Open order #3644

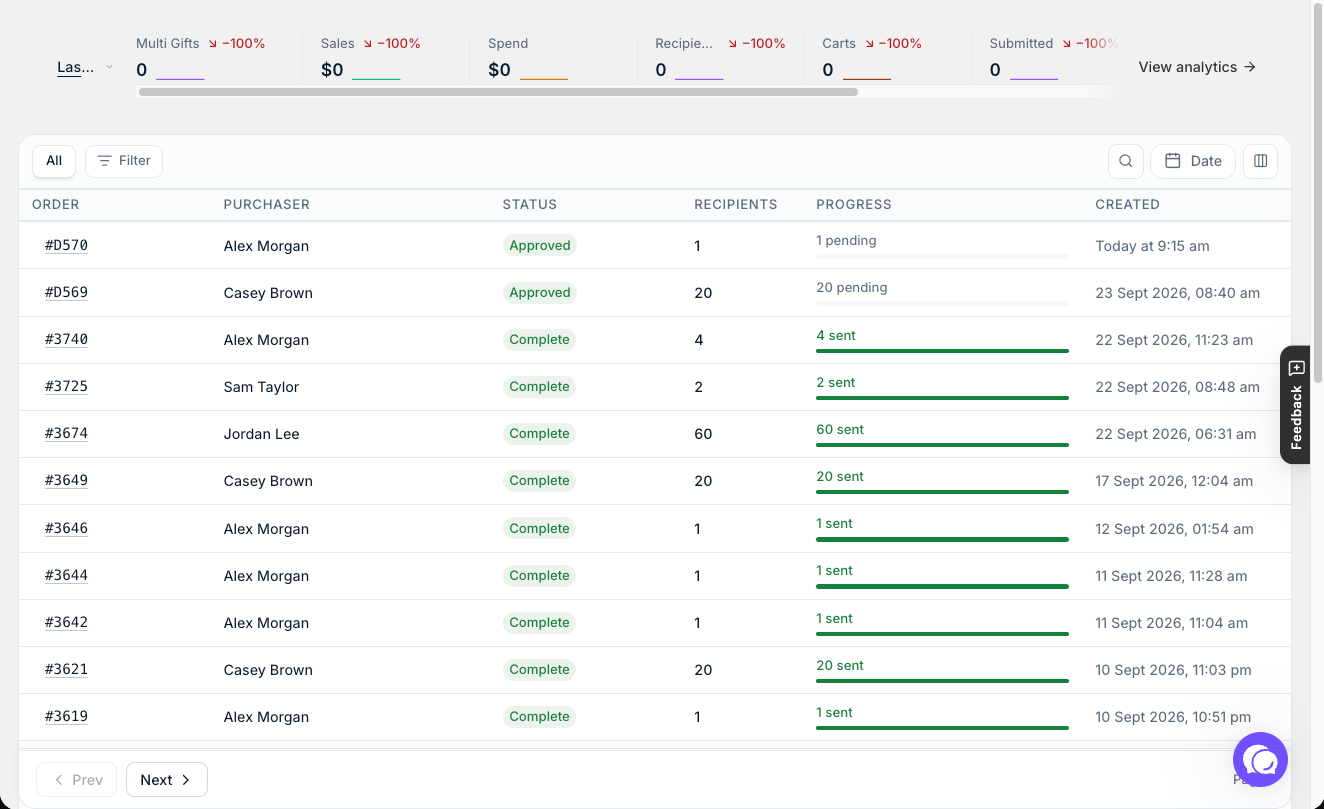pyautogui.click(x=67, y=575)
